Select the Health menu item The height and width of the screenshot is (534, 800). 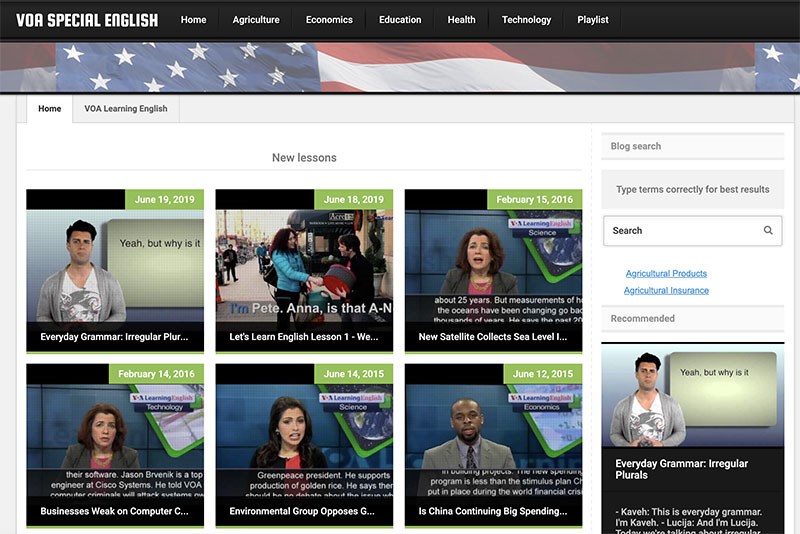point(461,20)
